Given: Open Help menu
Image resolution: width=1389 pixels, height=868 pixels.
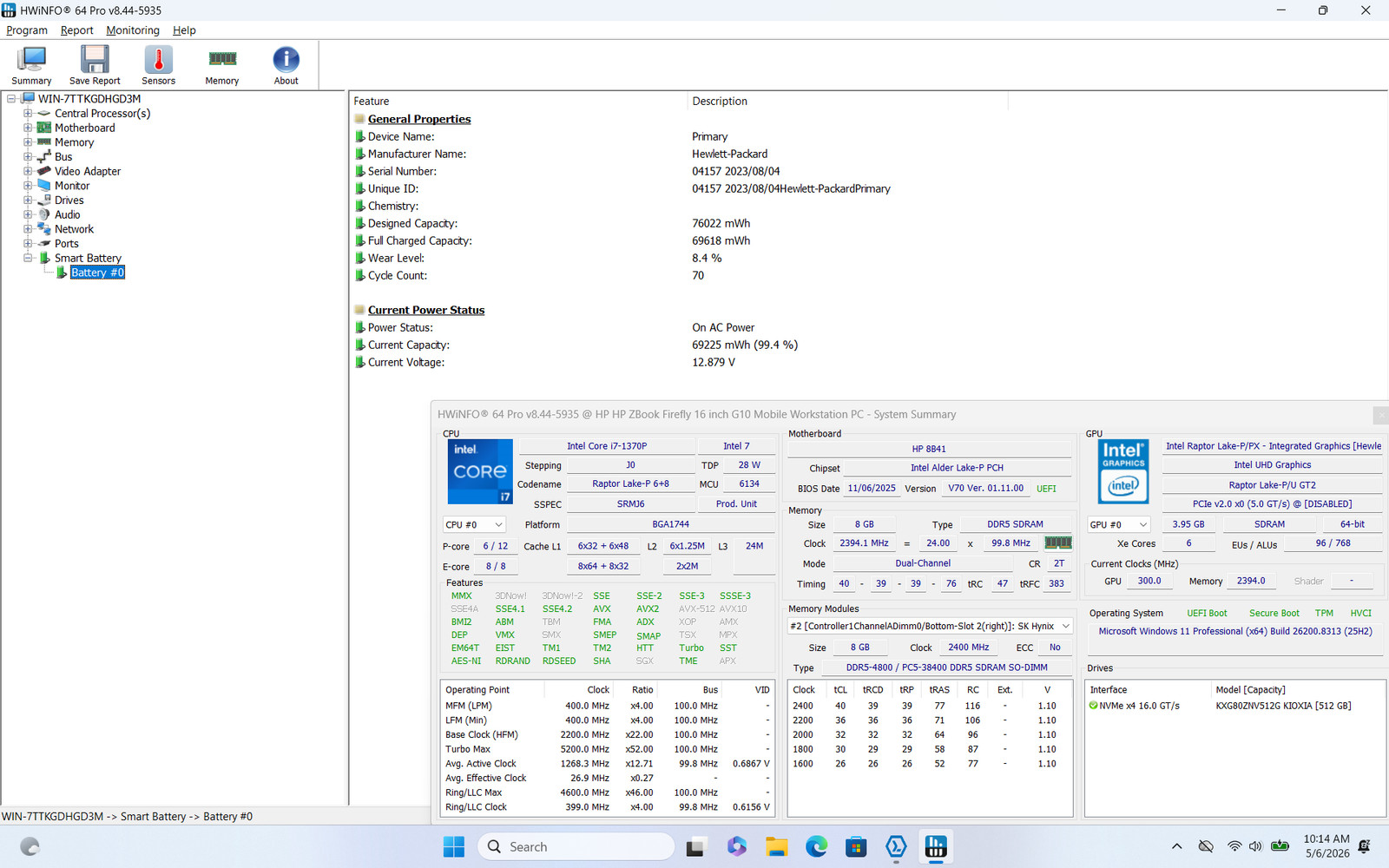Looking at the screenshot, I should coord(184,30).
